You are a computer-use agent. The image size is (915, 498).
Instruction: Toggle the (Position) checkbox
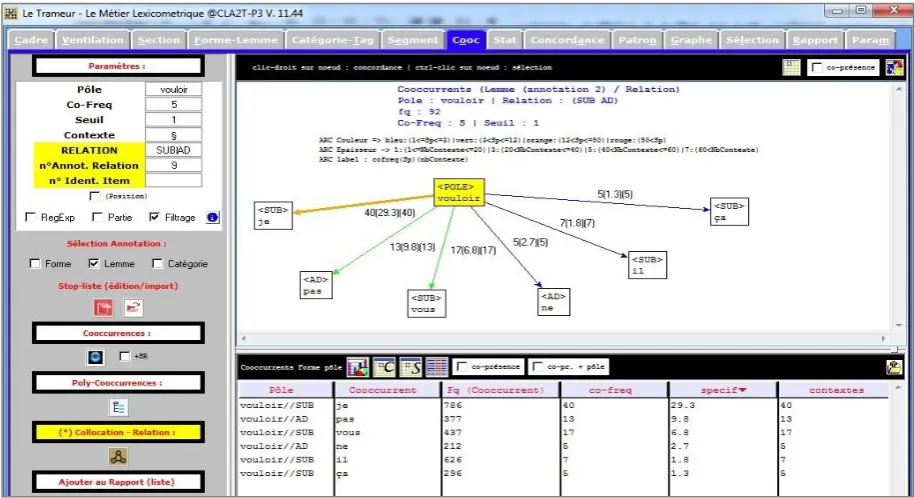click(x=95, y=196)
